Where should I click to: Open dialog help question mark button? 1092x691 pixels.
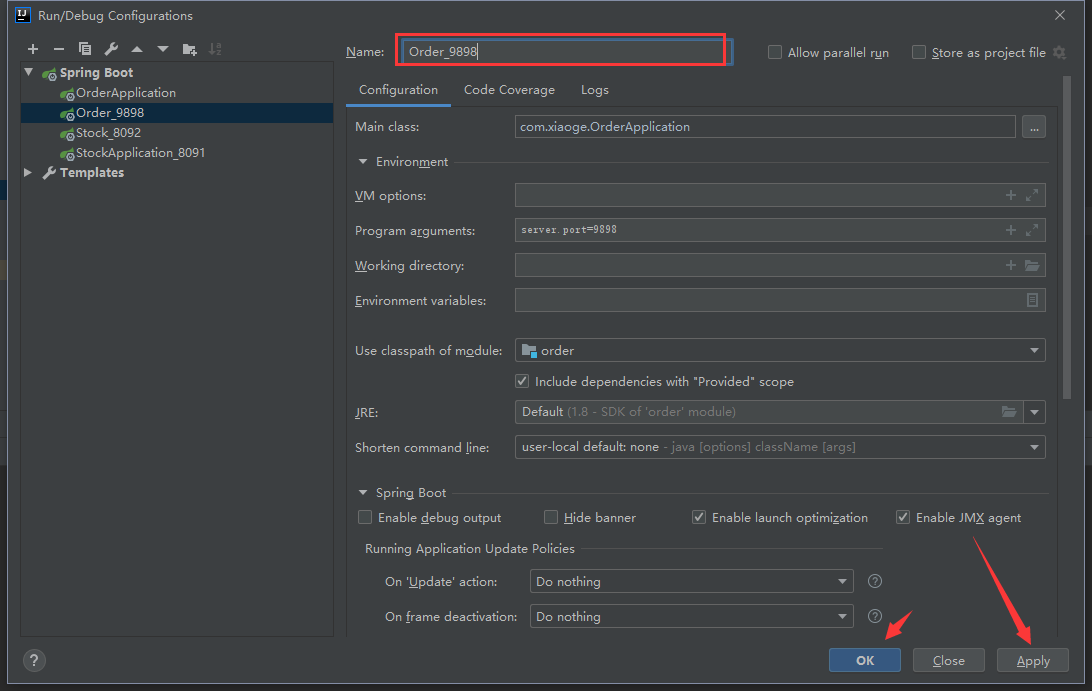click(x=34, y=660)
